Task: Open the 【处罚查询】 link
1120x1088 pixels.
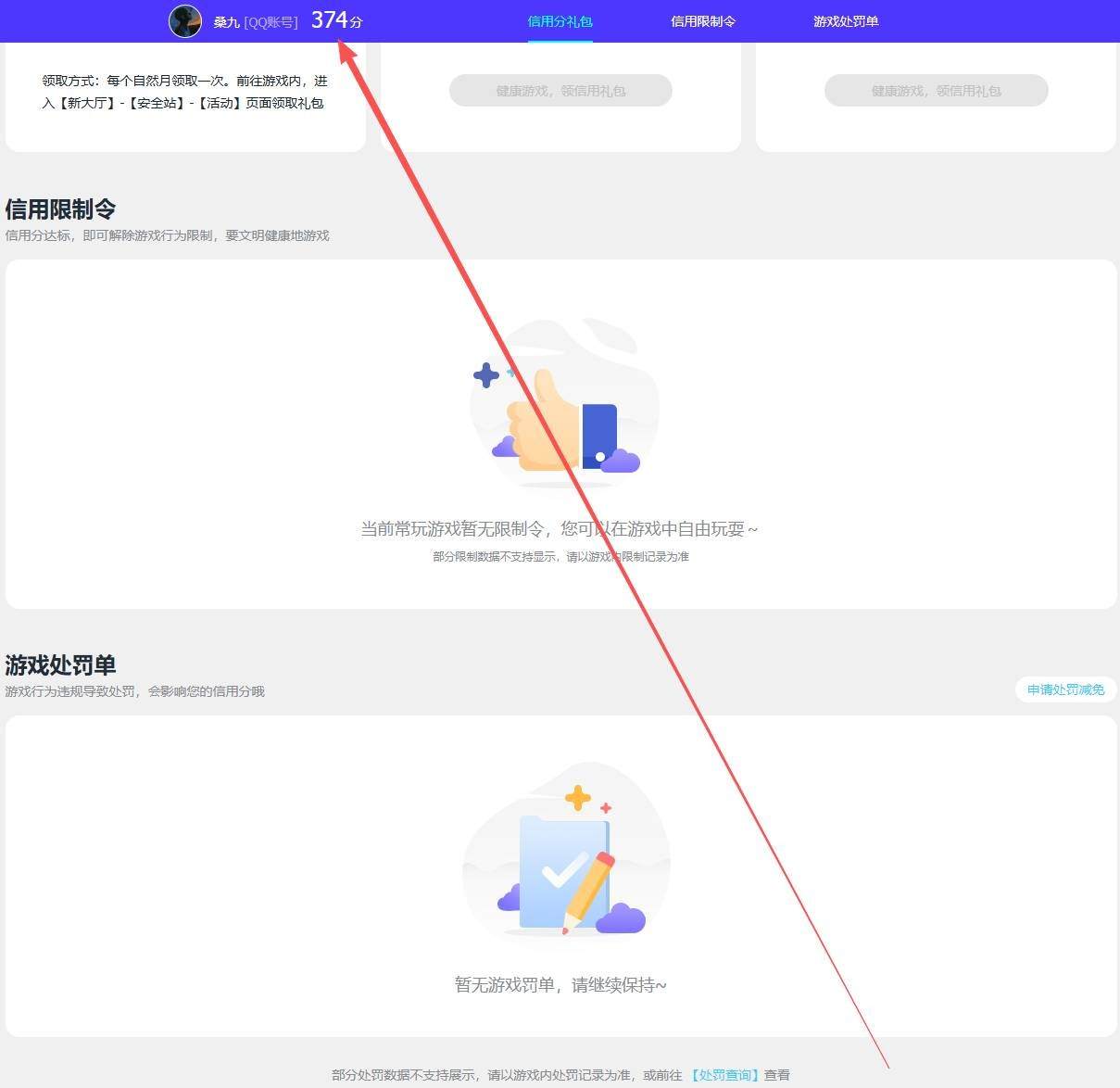Action: click(724, 1075)
